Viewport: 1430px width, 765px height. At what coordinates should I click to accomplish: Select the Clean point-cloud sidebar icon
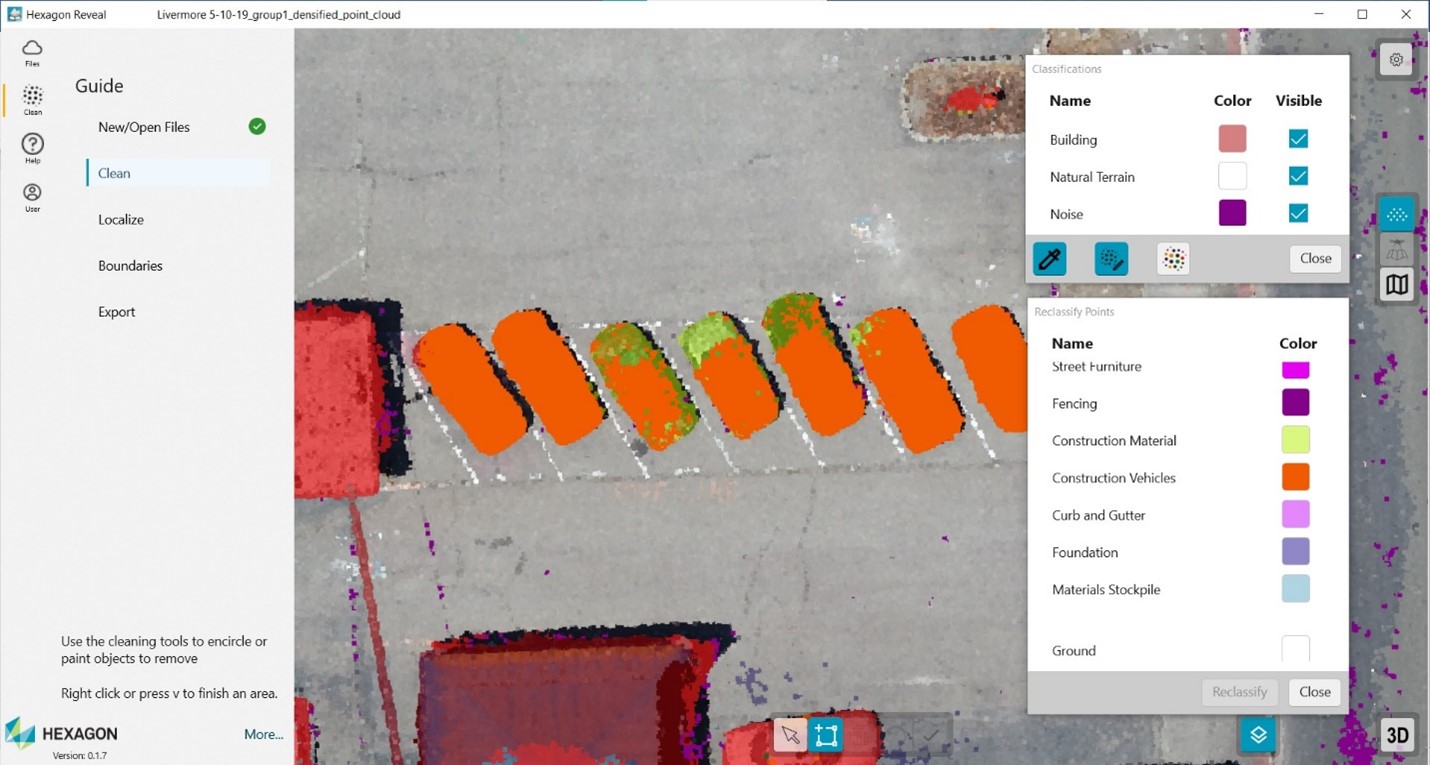(32, 99)
